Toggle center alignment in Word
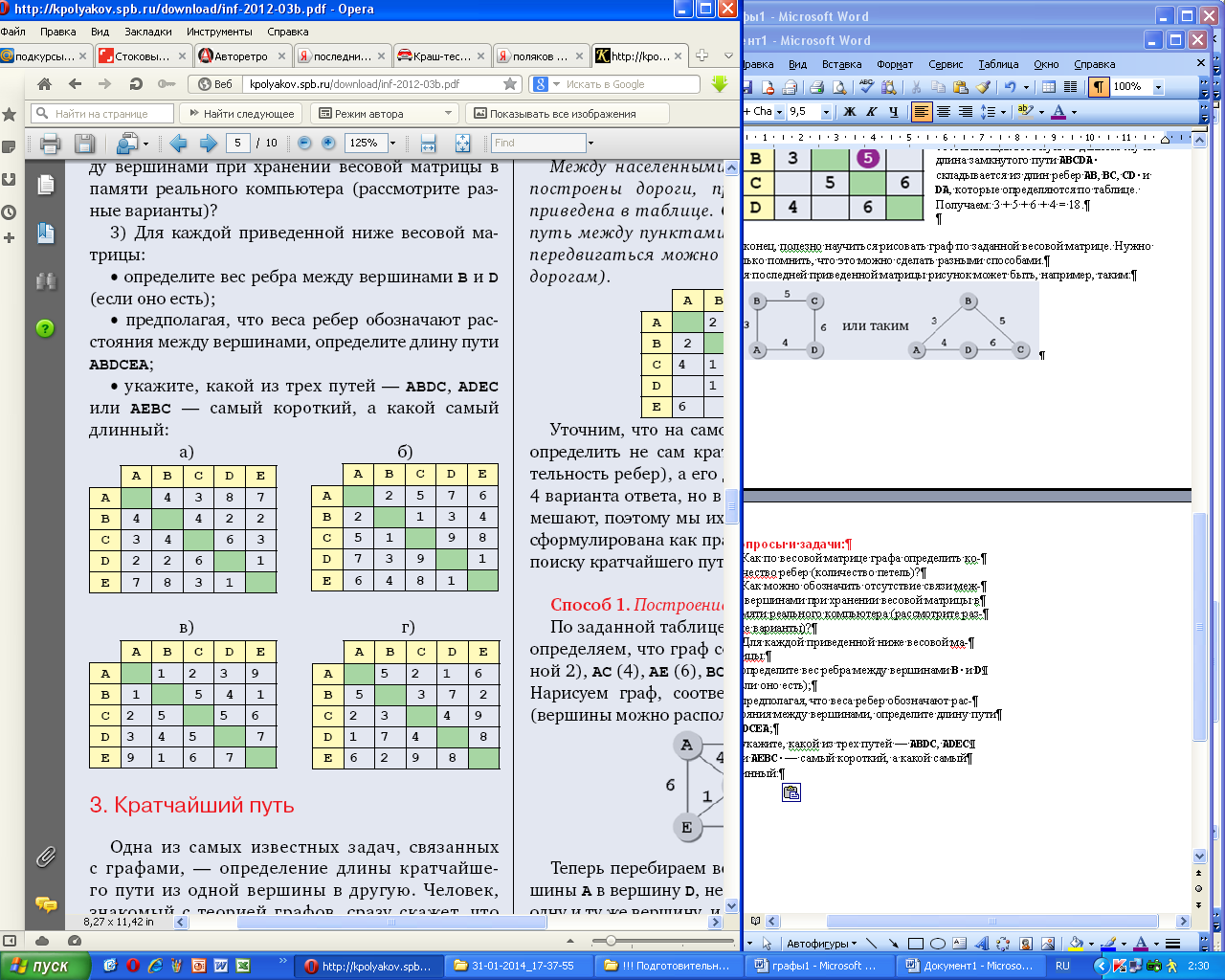 [944, 112]
